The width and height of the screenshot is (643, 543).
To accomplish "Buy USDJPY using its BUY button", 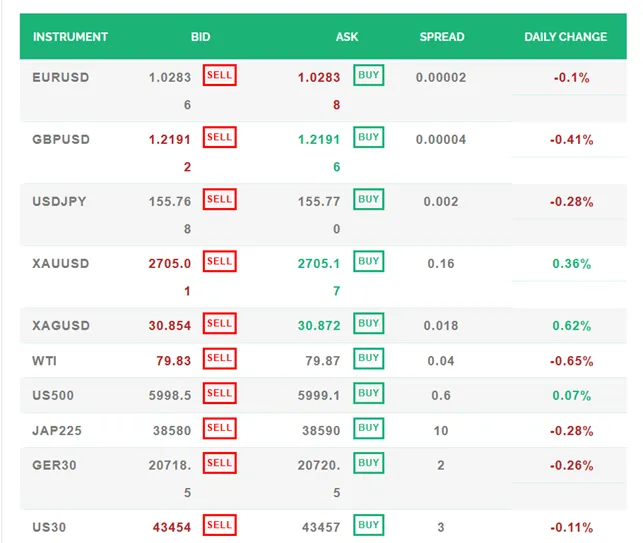I will coord(368,199).
